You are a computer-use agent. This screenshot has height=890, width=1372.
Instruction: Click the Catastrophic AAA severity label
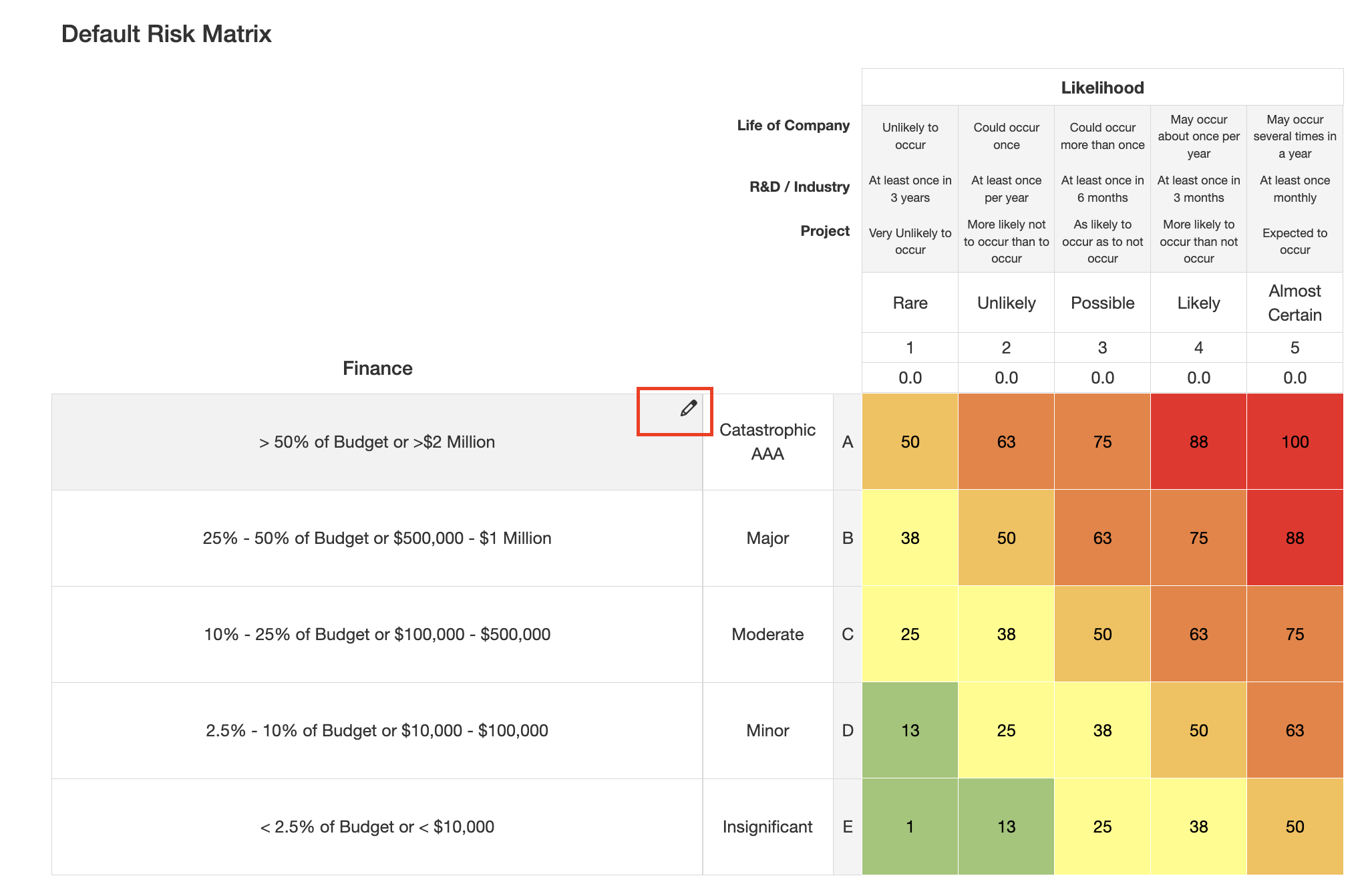(767, 442)
